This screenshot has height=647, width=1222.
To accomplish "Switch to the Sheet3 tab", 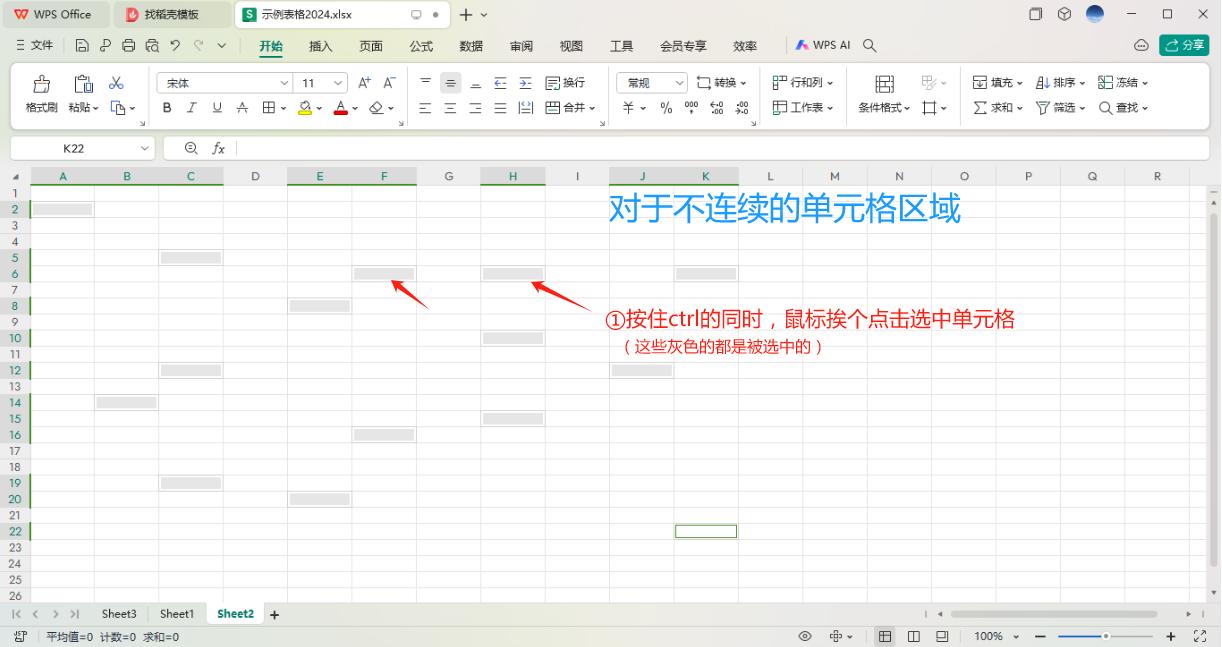I will 119,614.
